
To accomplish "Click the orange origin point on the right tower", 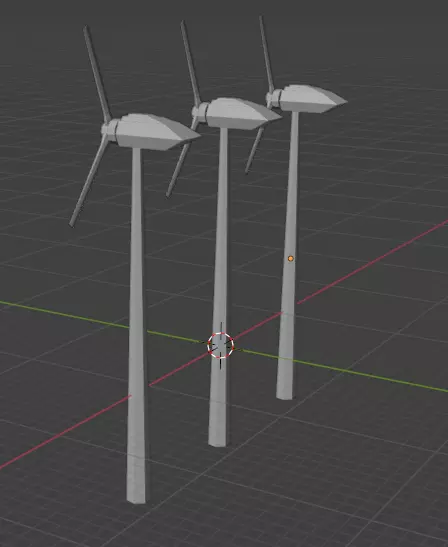I will 291,258.
